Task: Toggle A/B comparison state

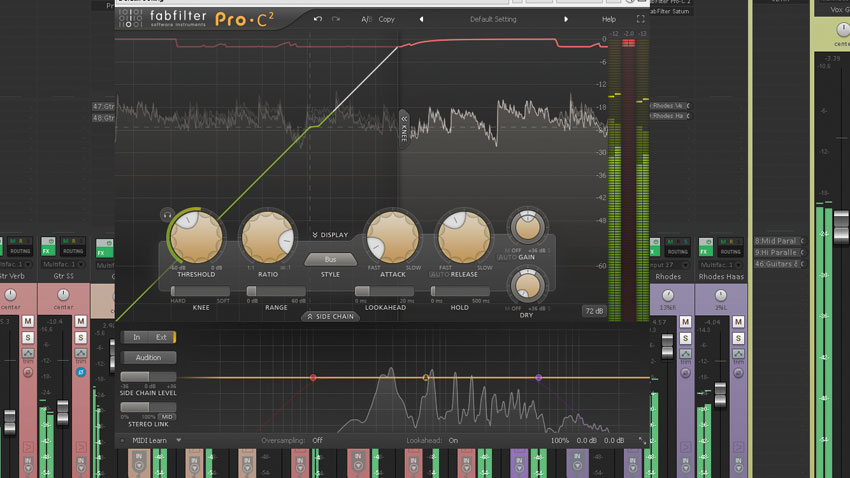Action: (366, 19)
